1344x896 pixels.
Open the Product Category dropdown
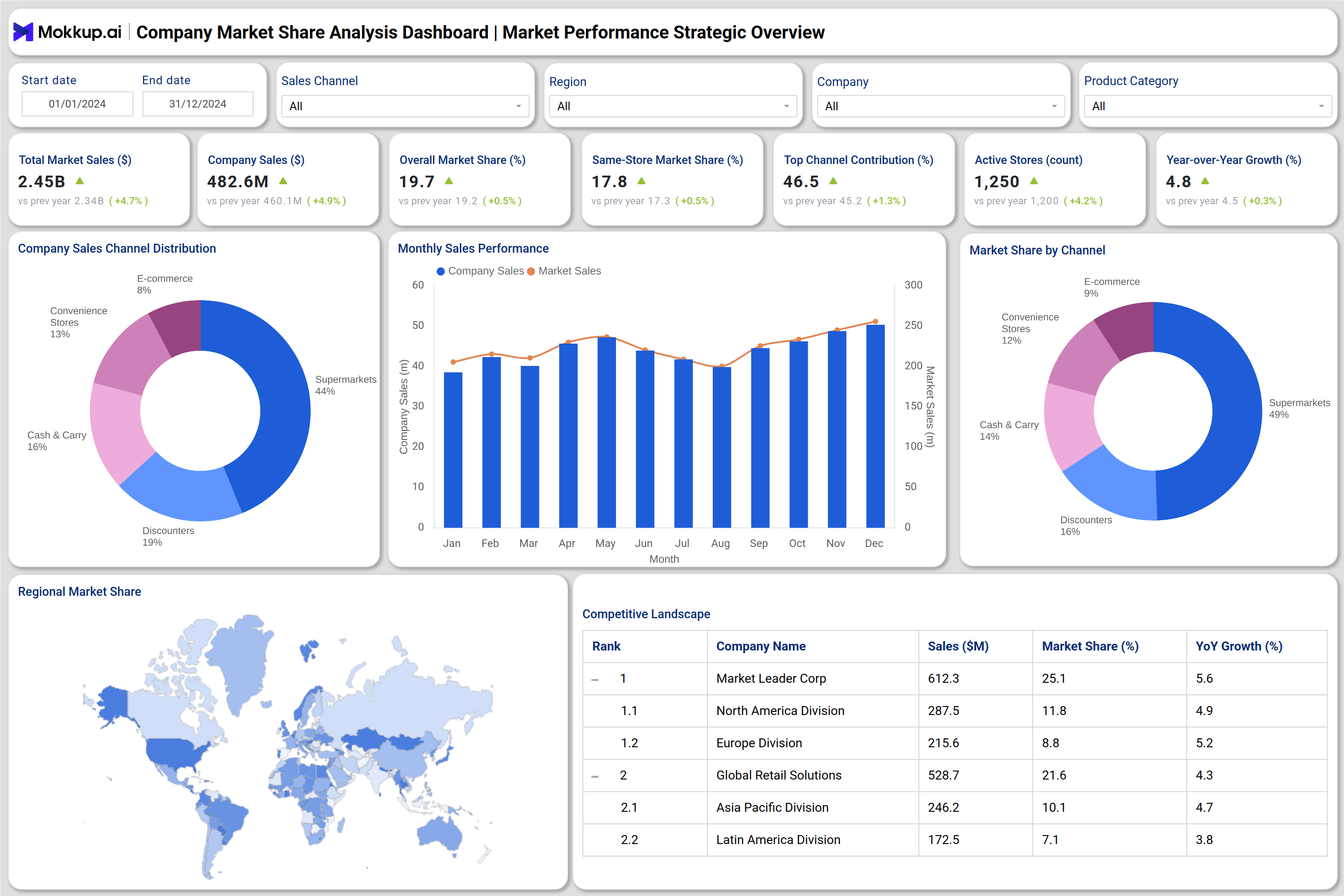[1207, 106]
